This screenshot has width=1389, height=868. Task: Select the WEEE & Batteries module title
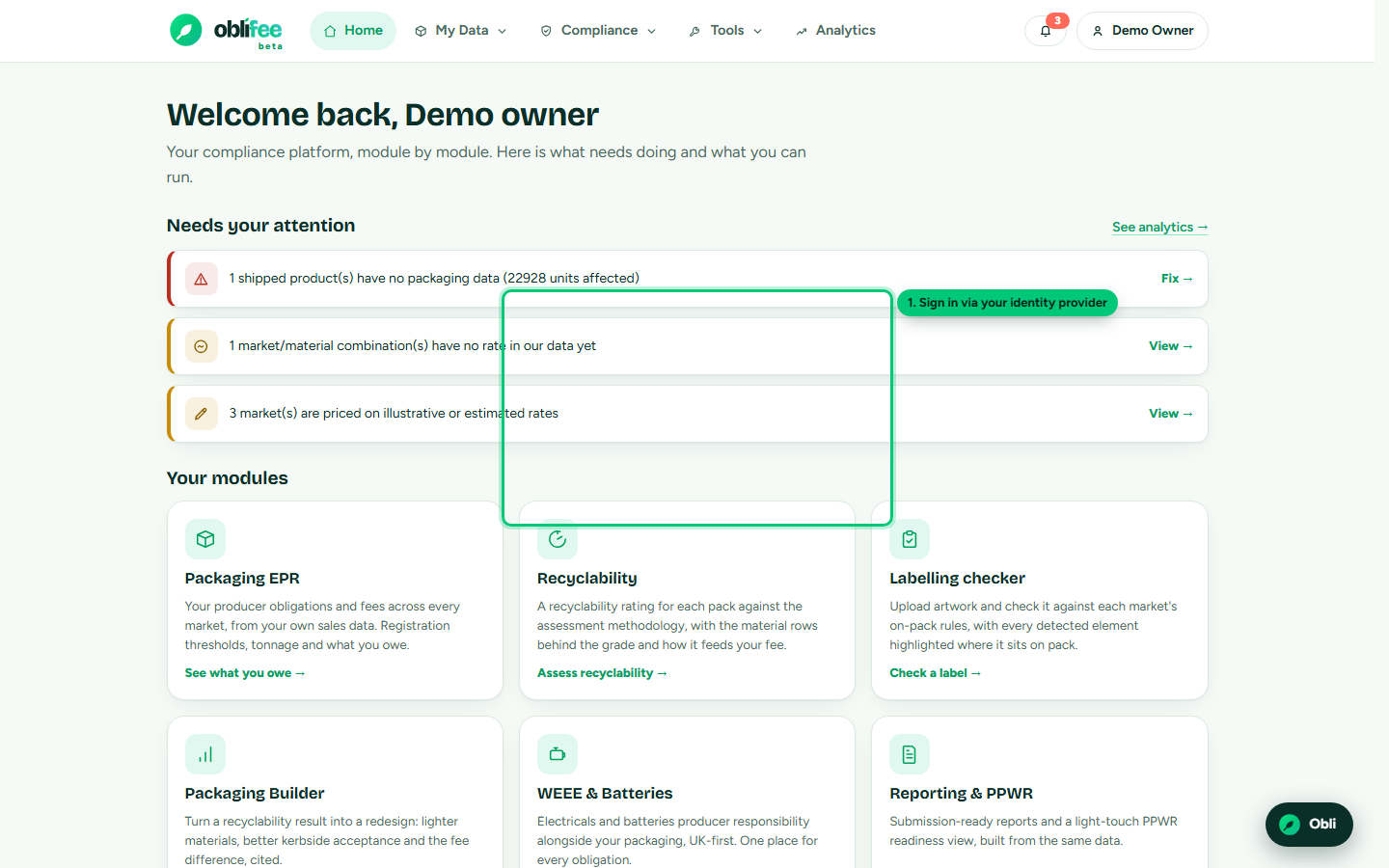pos(605,794)
